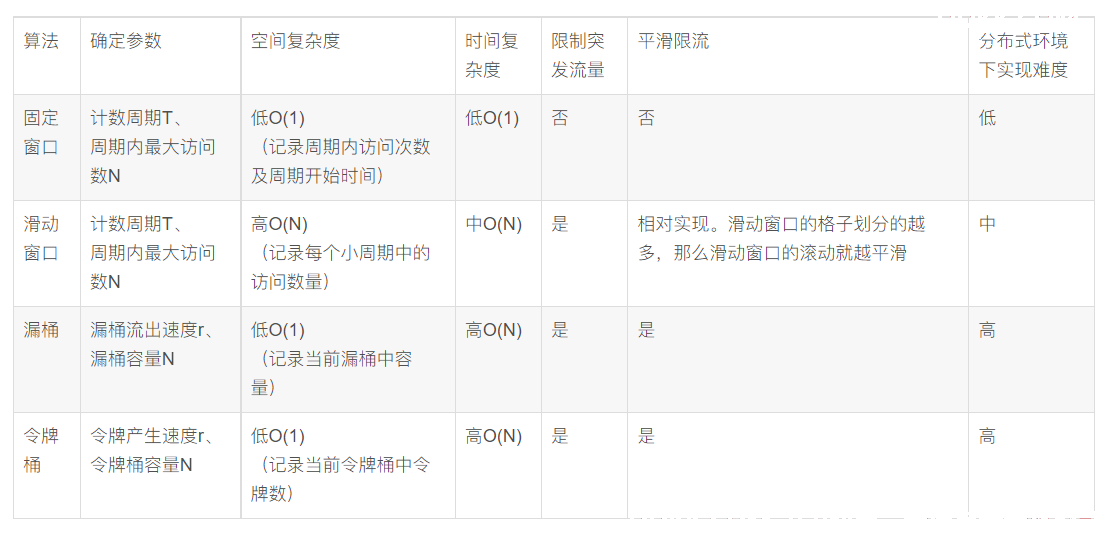Click the 漏桶流出速度r parameter cell

pos(161,360)
